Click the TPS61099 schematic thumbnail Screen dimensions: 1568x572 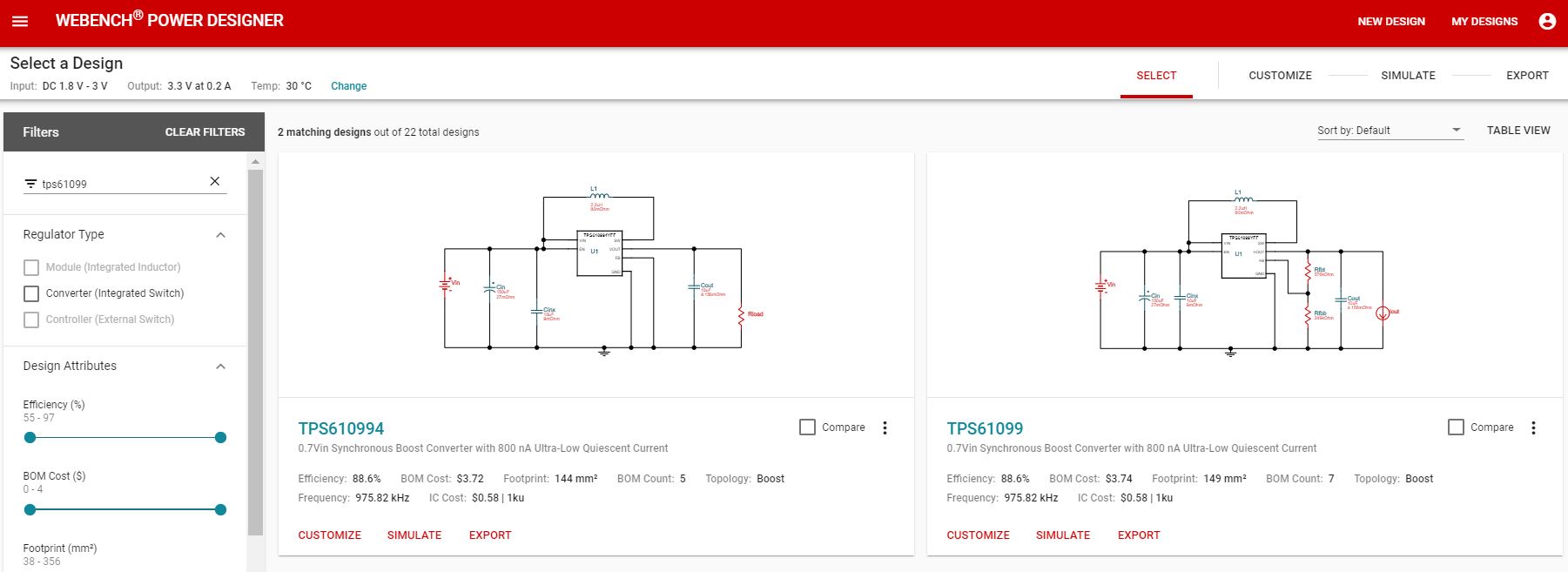(x=1245, y=275)
